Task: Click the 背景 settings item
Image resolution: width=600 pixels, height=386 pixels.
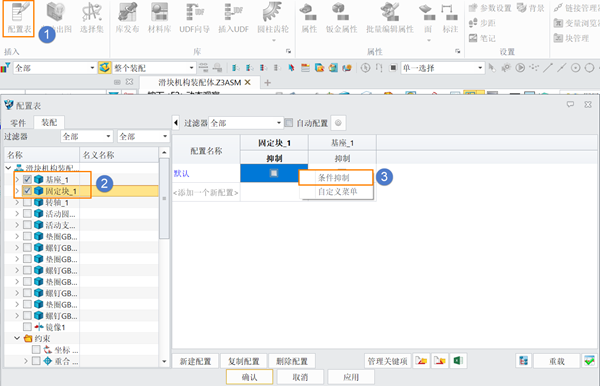Action: pyautogui.click(x=531, y=8)
